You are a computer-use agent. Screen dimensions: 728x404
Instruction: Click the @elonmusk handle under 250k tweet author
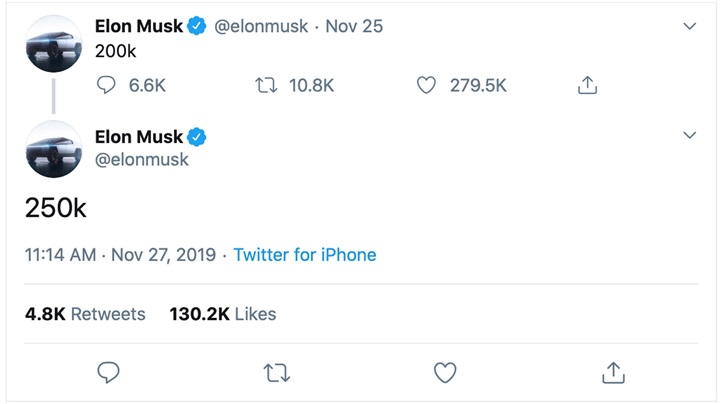(141, 159)
